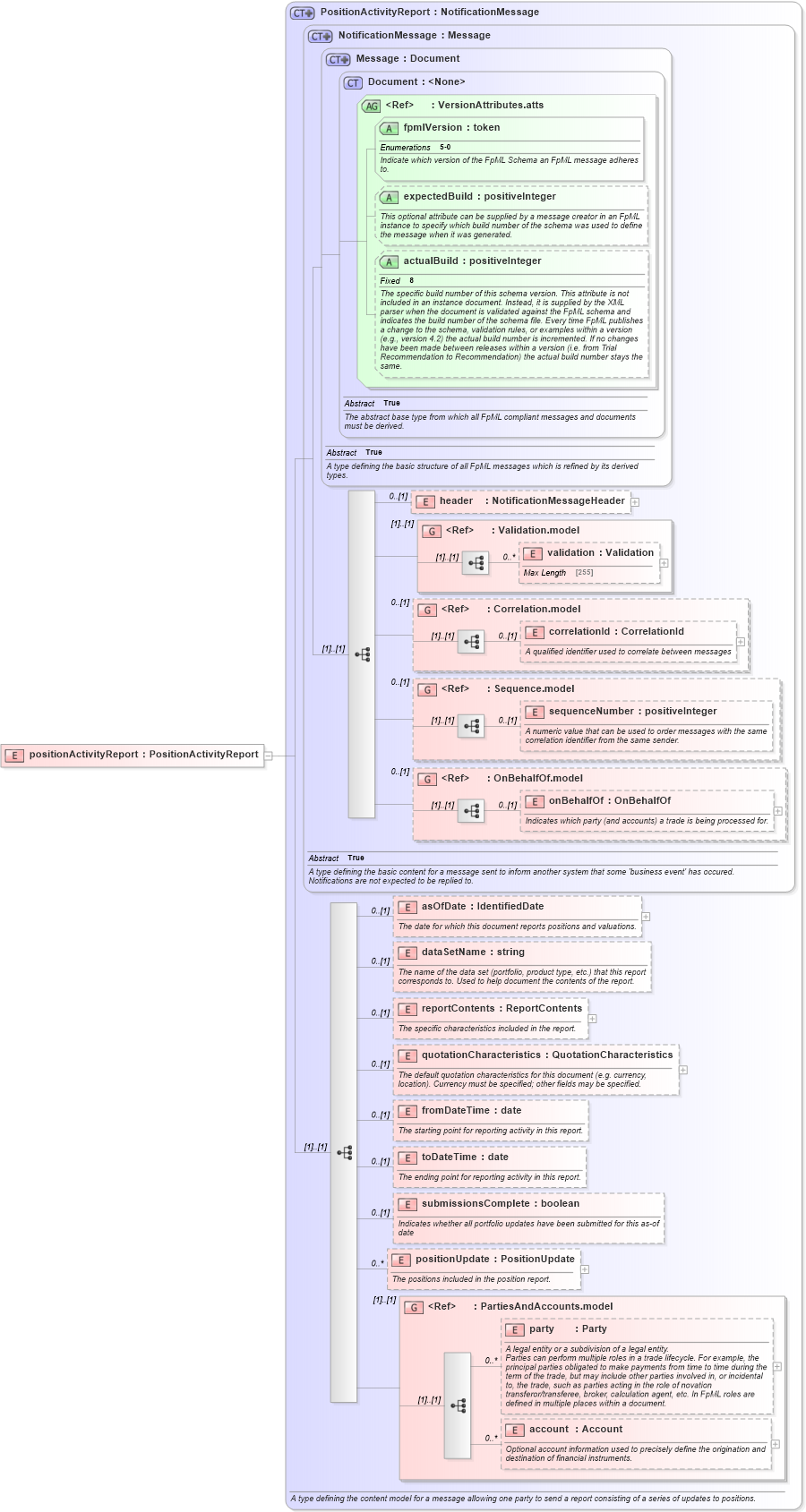Click the sequence compositor icon inside Sequence.model
This screenshot has width=806, height=1512.
(471, 726)
